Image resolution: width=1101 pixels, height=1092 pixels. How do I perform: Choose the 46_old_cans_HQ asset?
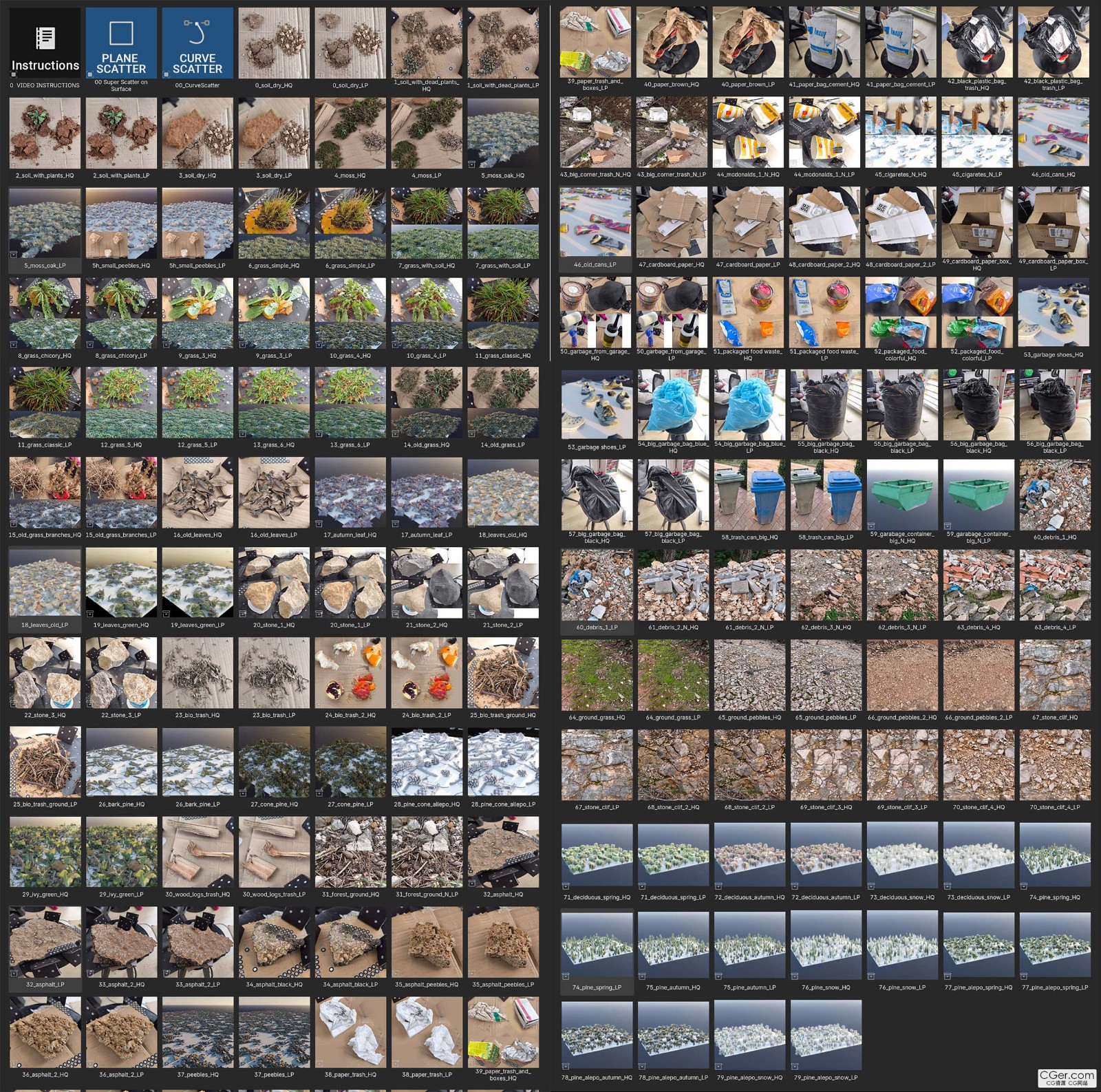1054,132
